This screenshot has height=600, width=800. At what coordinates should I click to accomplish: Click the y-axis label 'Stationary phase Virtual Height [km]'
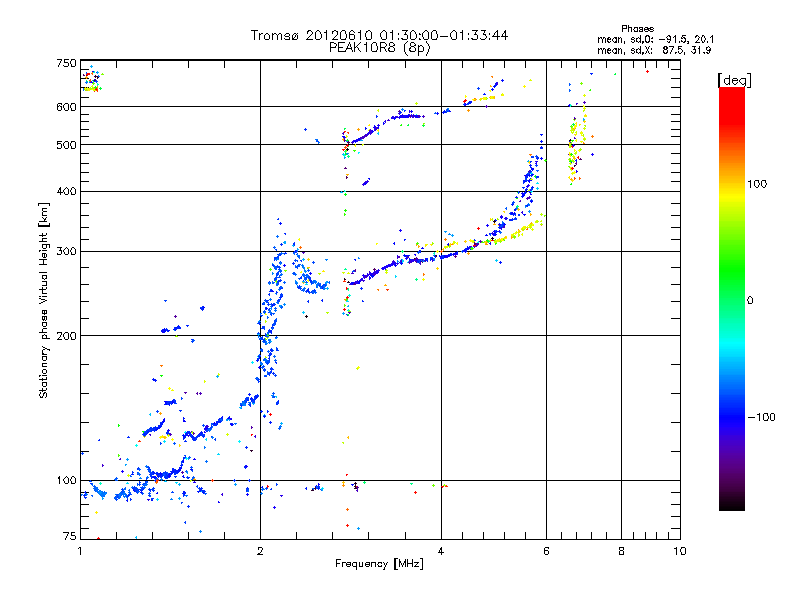43,301
